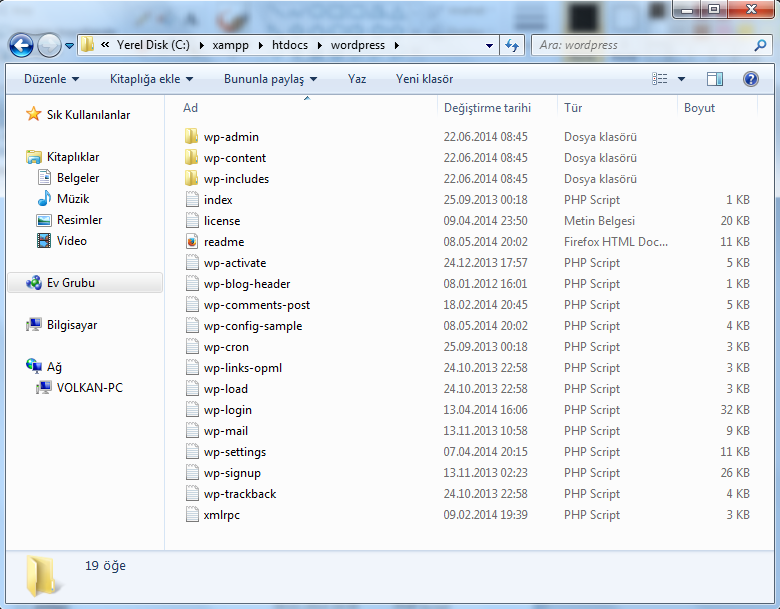Select xampp in the address breadcrumb
Viewport: 780px width, 609px height.
tap(230, 45)
